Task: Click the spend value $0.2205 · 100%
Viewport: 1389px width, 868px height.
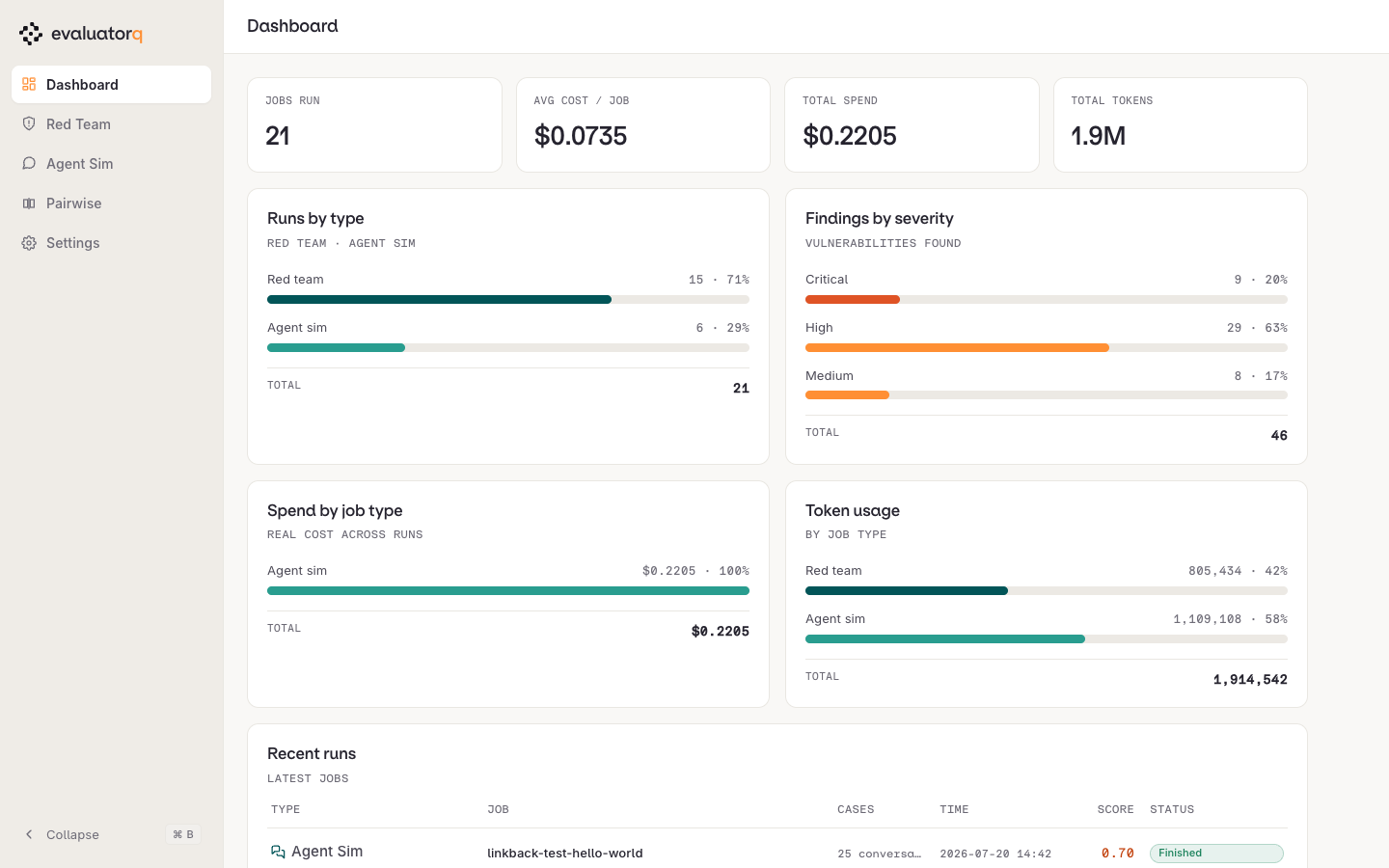Action: (x=695, y=571)
